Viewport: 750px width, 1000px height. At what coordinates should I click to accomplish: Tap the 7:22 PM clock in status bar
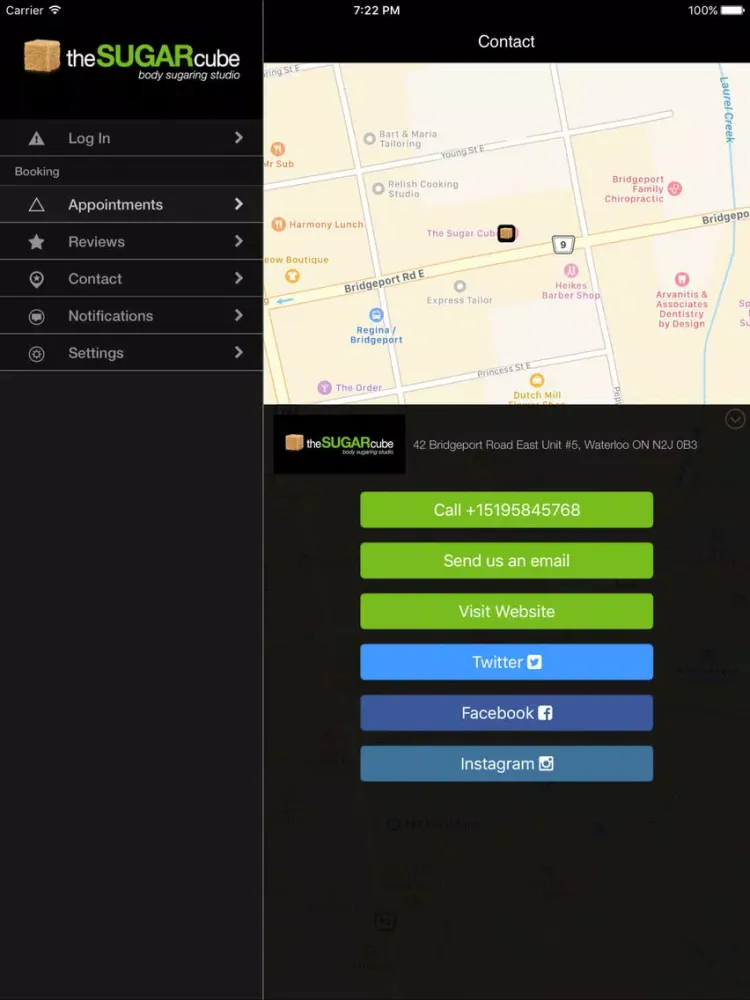click(x=376, y=10)
